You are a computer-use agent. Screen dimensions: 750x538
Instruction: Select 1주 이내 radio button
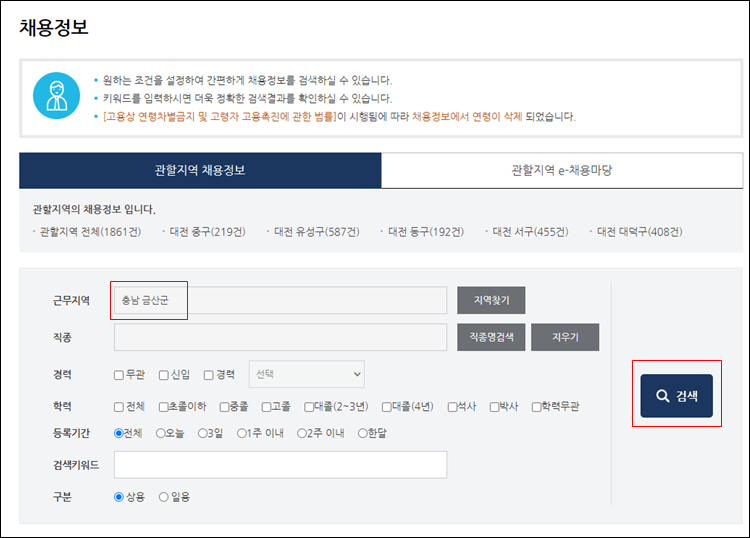coord(242,433)
